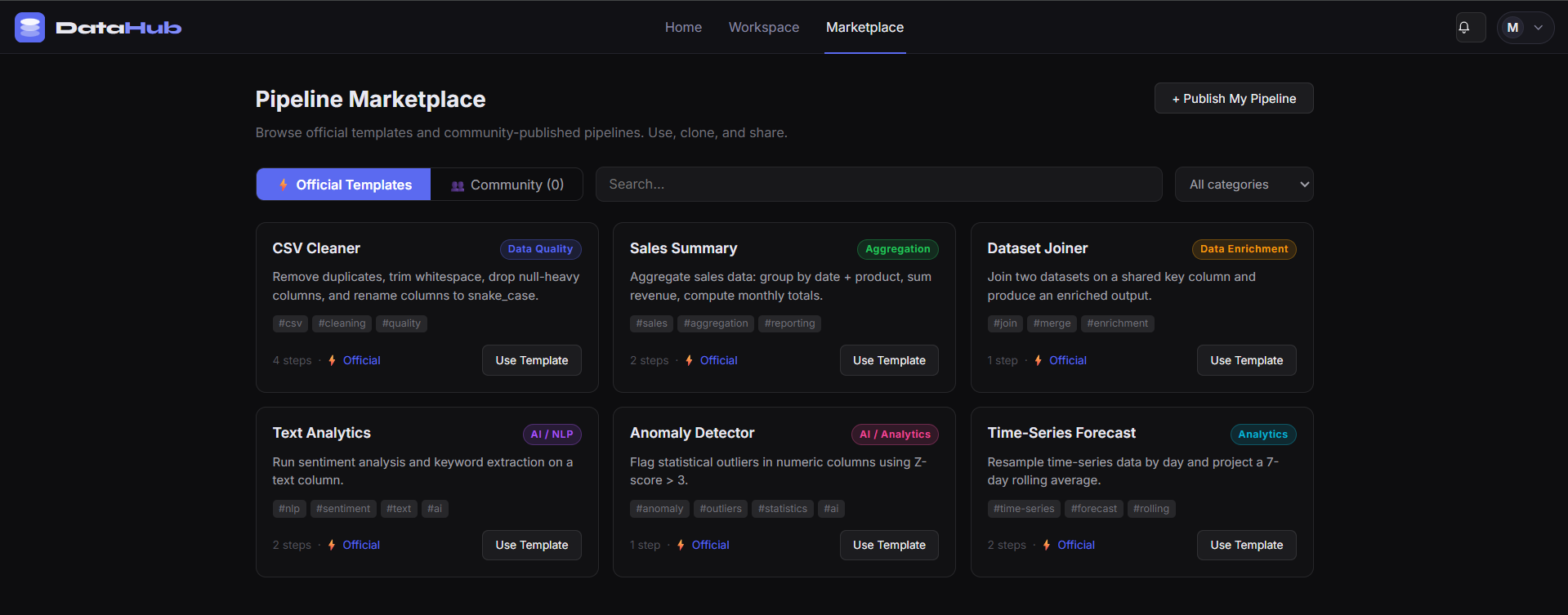Click the #ai tag on Anomaly Detector
Viewport: 1568px width, 615px height.
[x=831, y=509]
